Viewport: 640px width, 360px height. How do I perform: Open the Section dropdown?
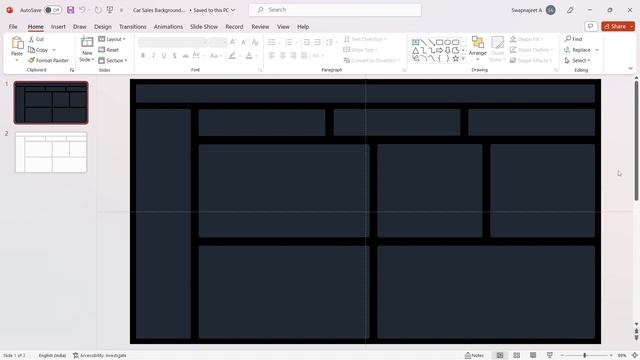(113, 60)
